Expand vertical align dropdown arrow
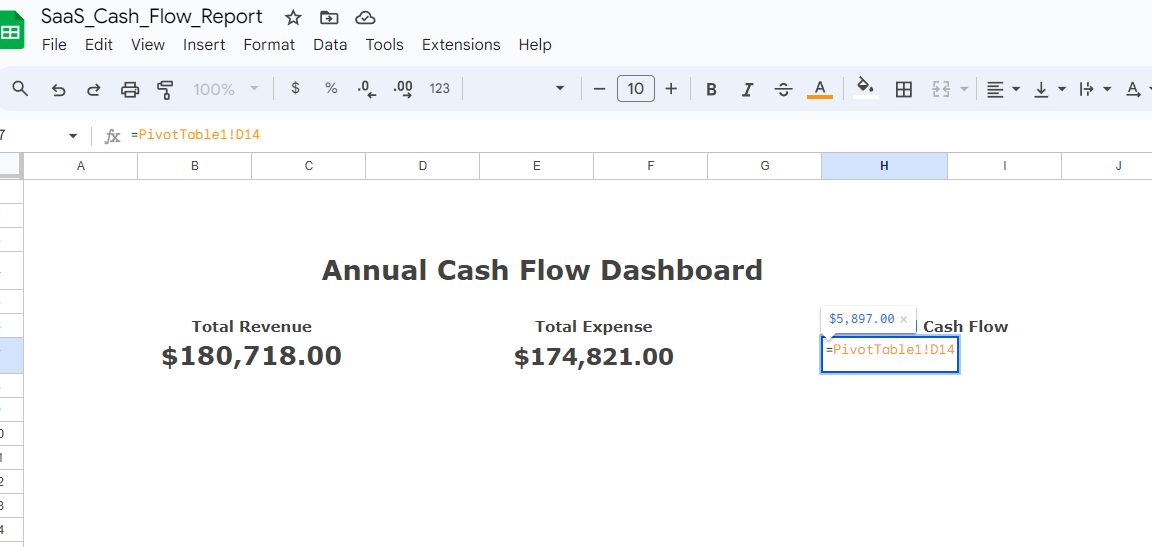The width and height of the screenshot is (1152, 547). tap(1062, 90)
